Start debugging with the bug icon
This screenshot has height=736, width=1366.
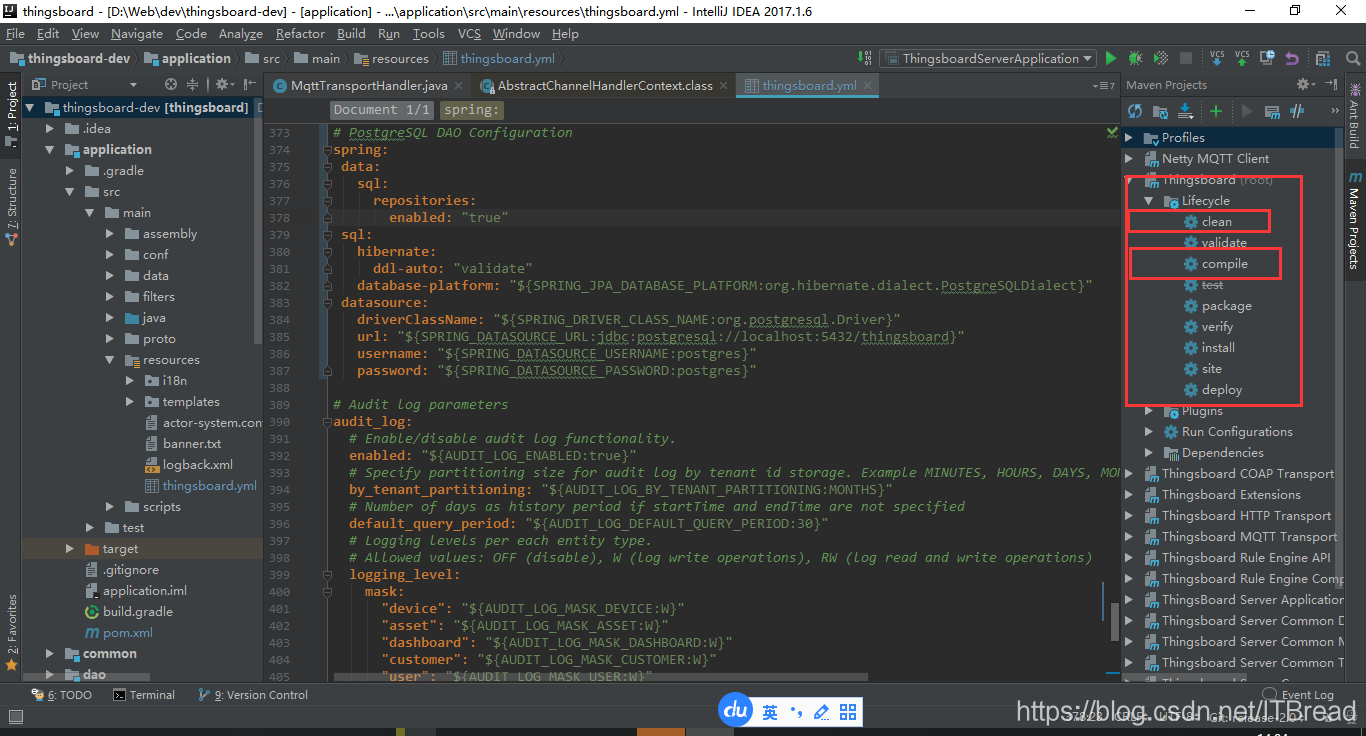pyautogui.click(x=1135, y=58)
